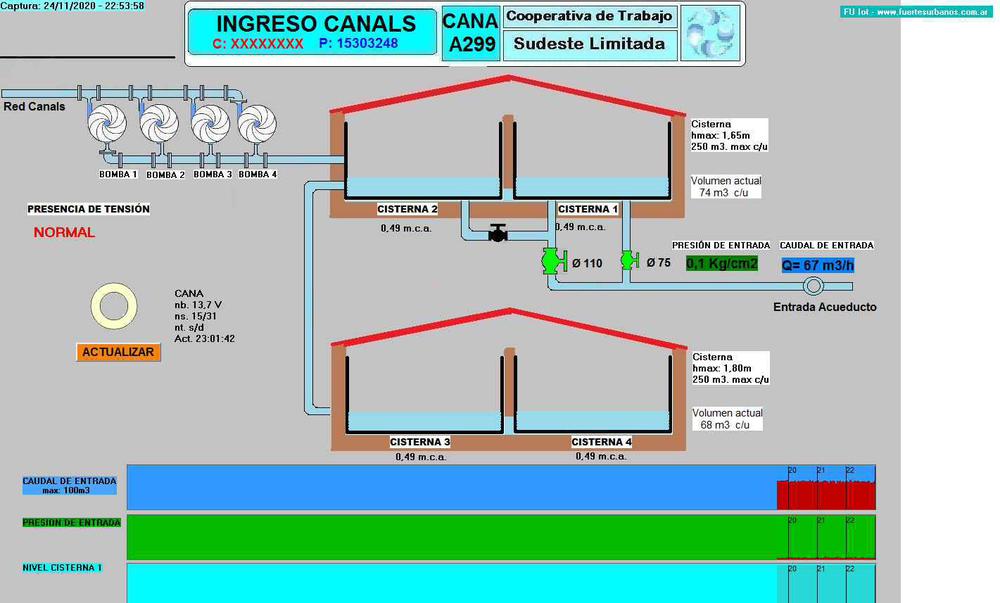Click the black valve between cisterns

pyautogui.click(x=498, y=233)
